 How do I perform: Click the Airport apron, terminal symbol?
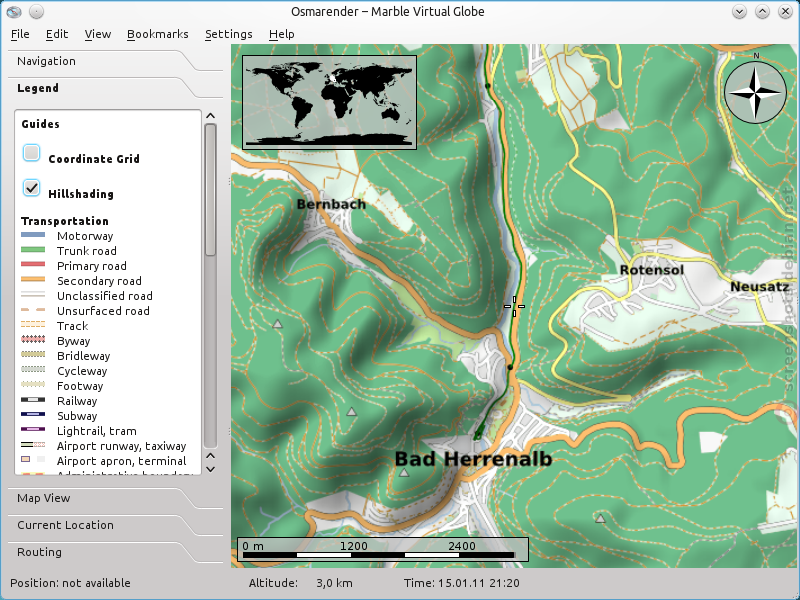click(33, 459)
